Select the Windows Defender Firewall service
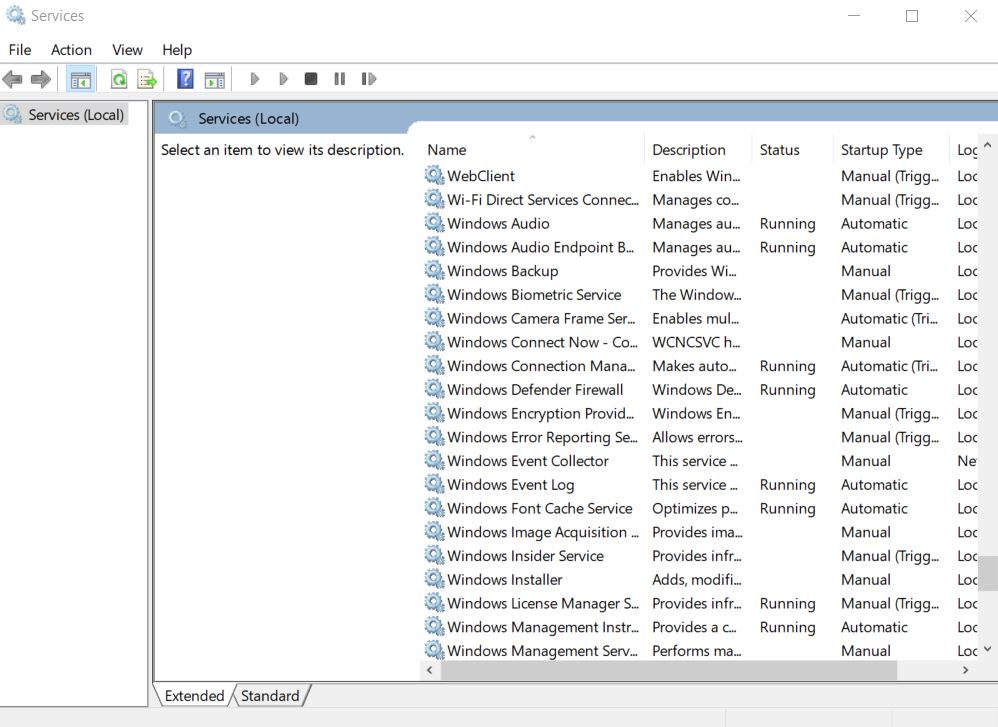Viewport: 998px width, 727px height. pos(535,390)
